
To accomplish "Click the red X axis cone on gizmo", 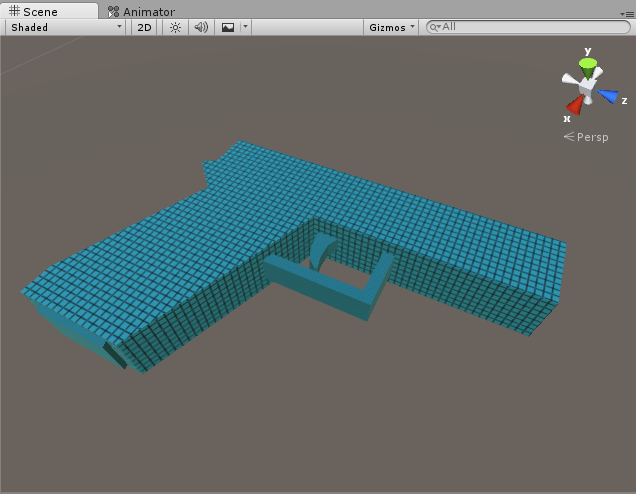I will pyautogui.click(x=575, y=105).
